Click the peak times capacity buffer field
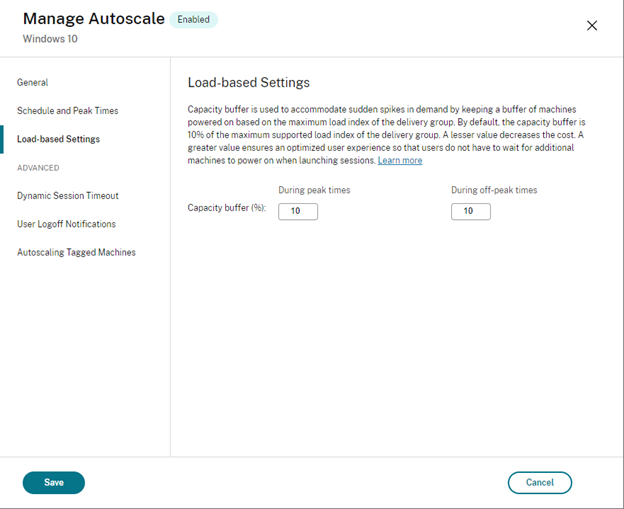This screenshot has width=624, height=509. [x=297, y=211]
